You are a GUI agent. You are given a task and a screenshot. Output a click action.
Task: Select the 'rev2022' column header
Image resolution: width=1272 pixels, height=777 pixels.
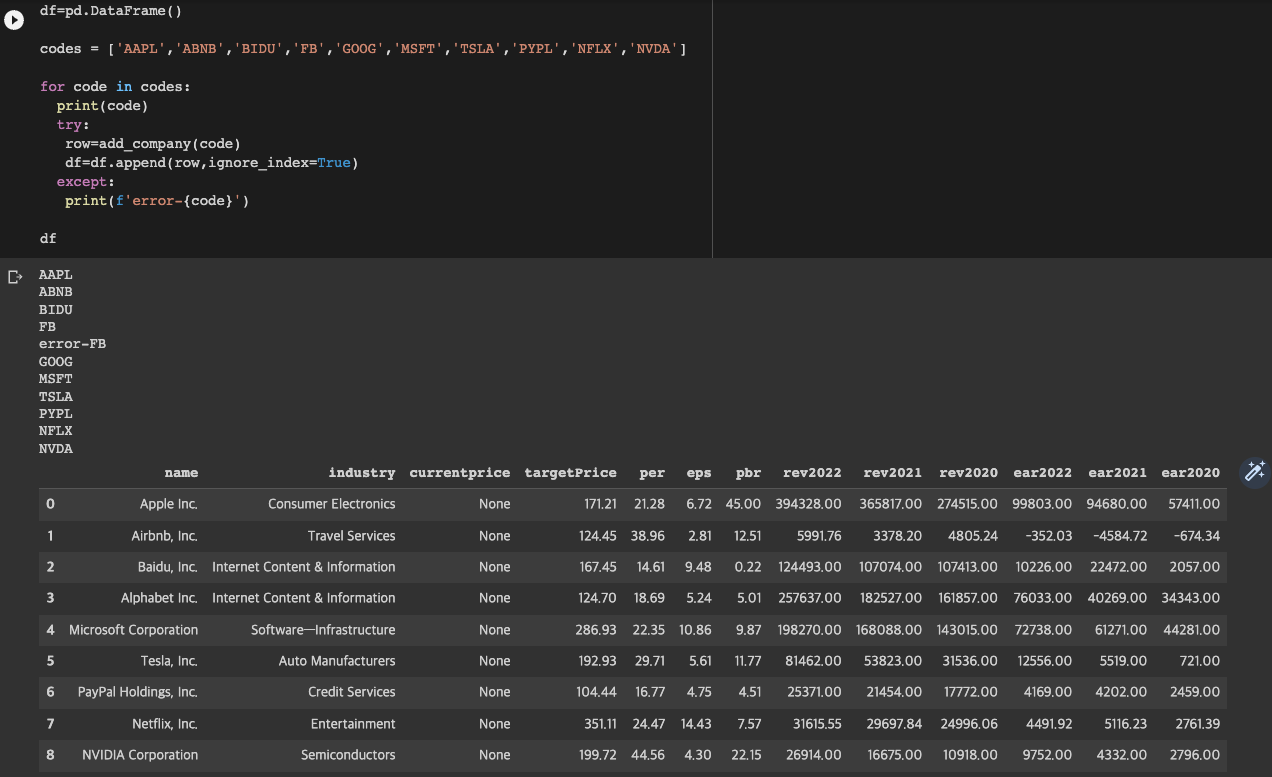[812, 473]
